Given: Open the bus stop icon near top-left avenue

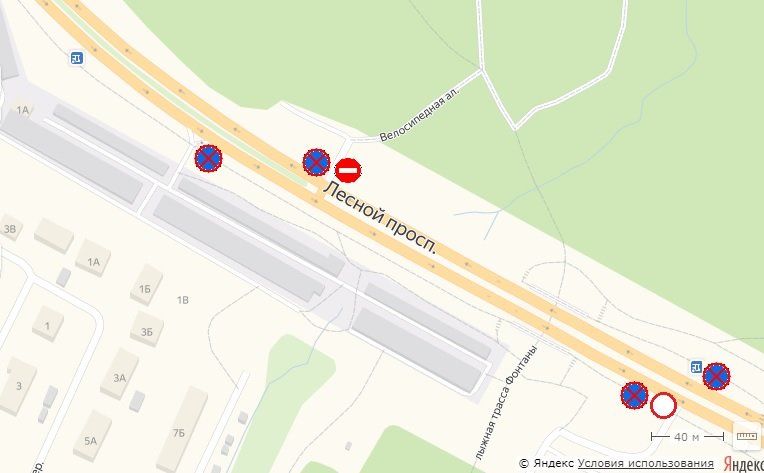Looking at the screenshot, I should pos(76,58).
